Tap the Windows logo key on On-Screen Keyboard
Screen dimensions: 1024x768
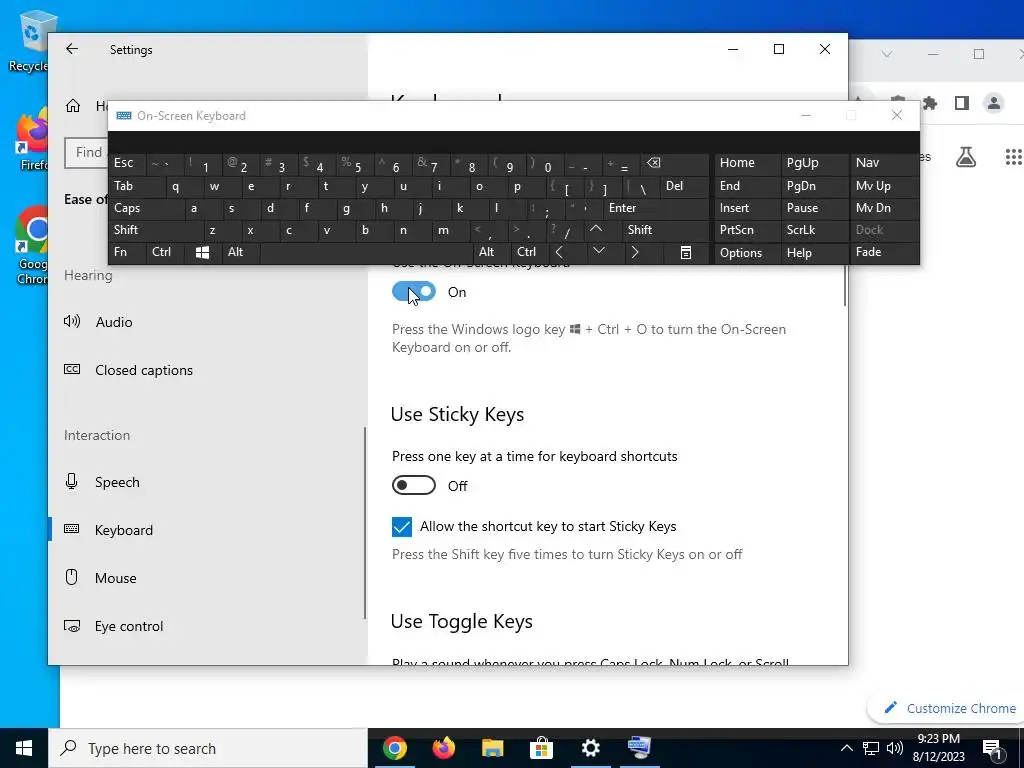202,253
